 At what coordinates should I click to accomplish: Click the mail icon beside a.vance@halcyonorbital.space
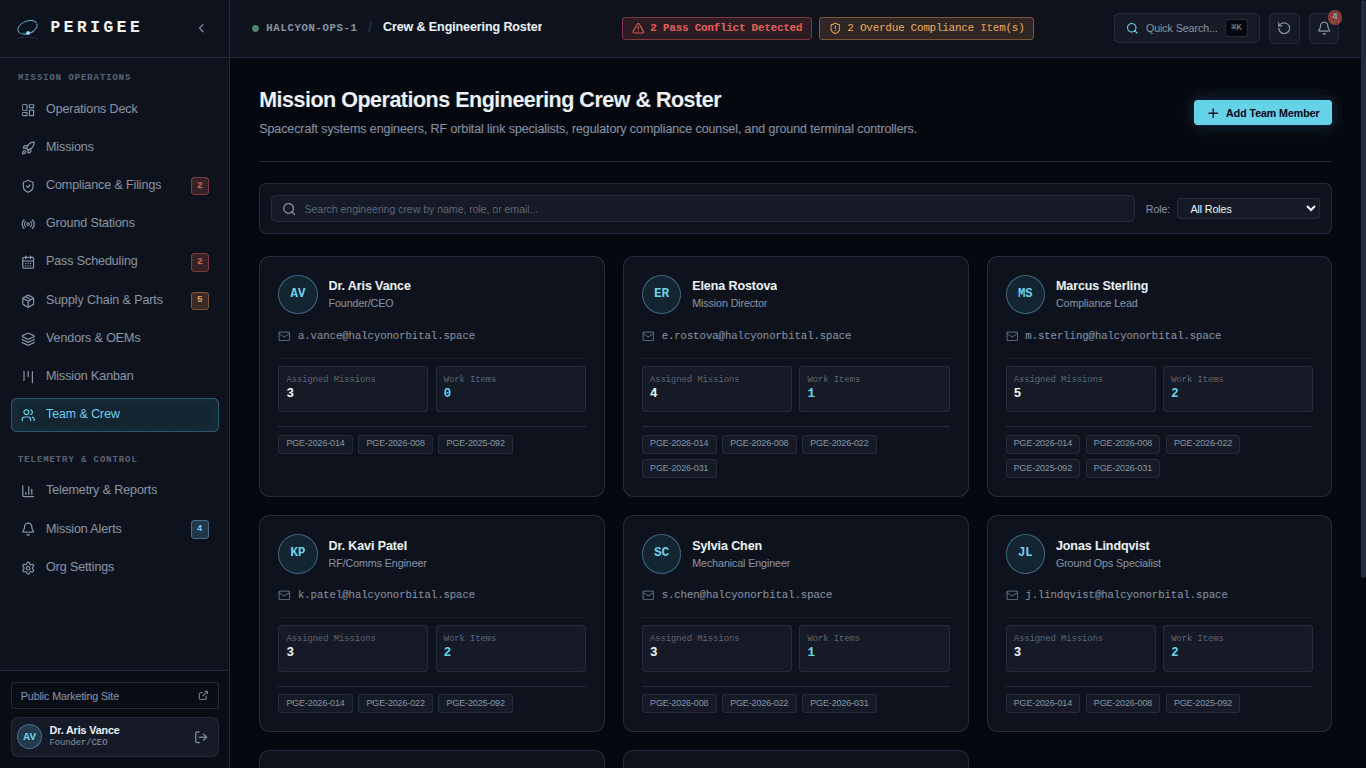click(x=284, y=336)
